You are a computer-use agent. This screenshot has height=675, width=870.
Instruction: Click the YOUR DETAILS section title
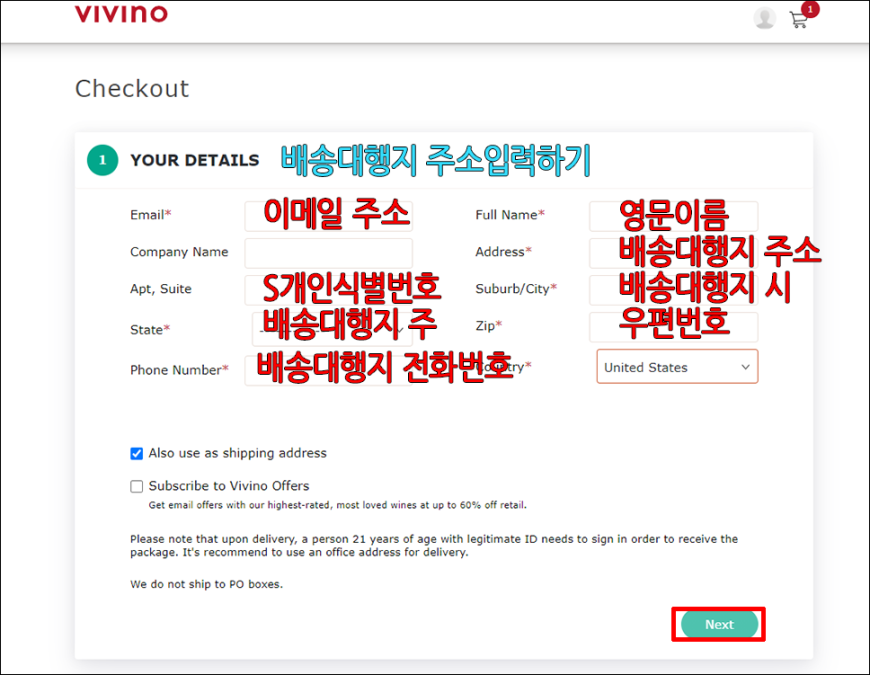point(195,160)
